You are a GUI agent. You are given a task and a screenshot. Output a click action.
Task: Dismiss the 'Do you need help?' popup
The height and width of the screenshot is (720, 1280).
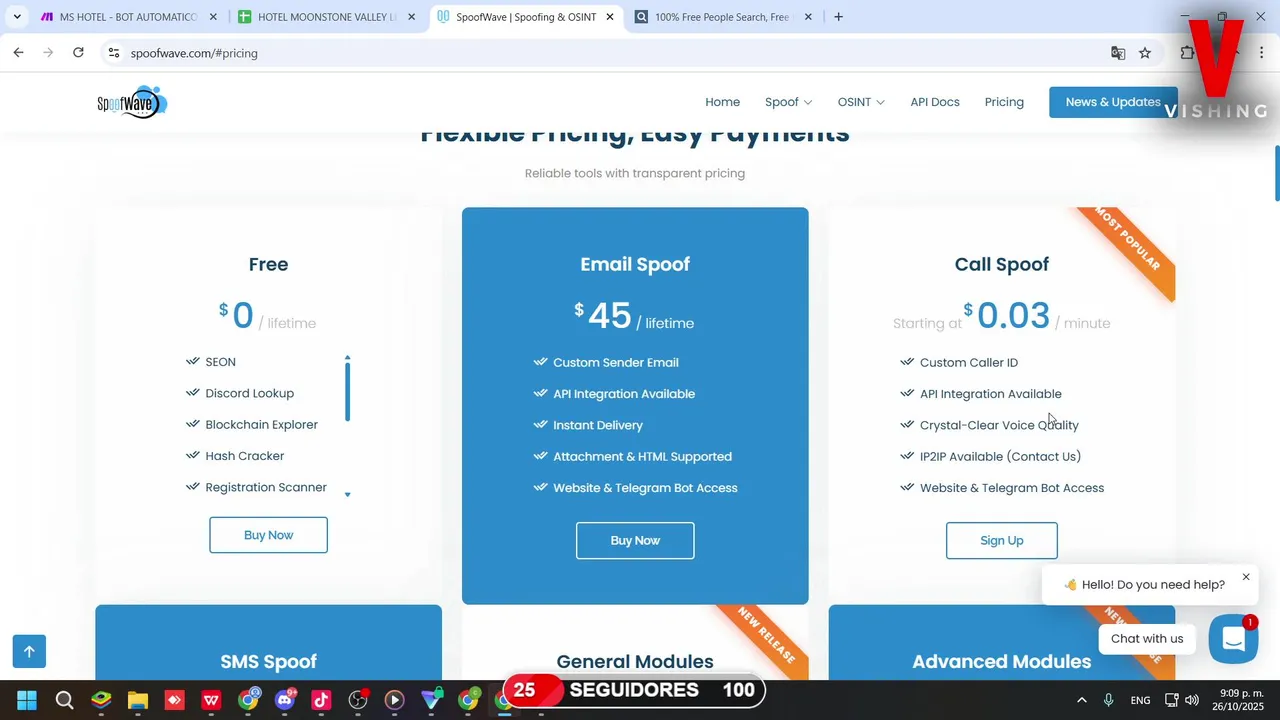(1246, 577)
